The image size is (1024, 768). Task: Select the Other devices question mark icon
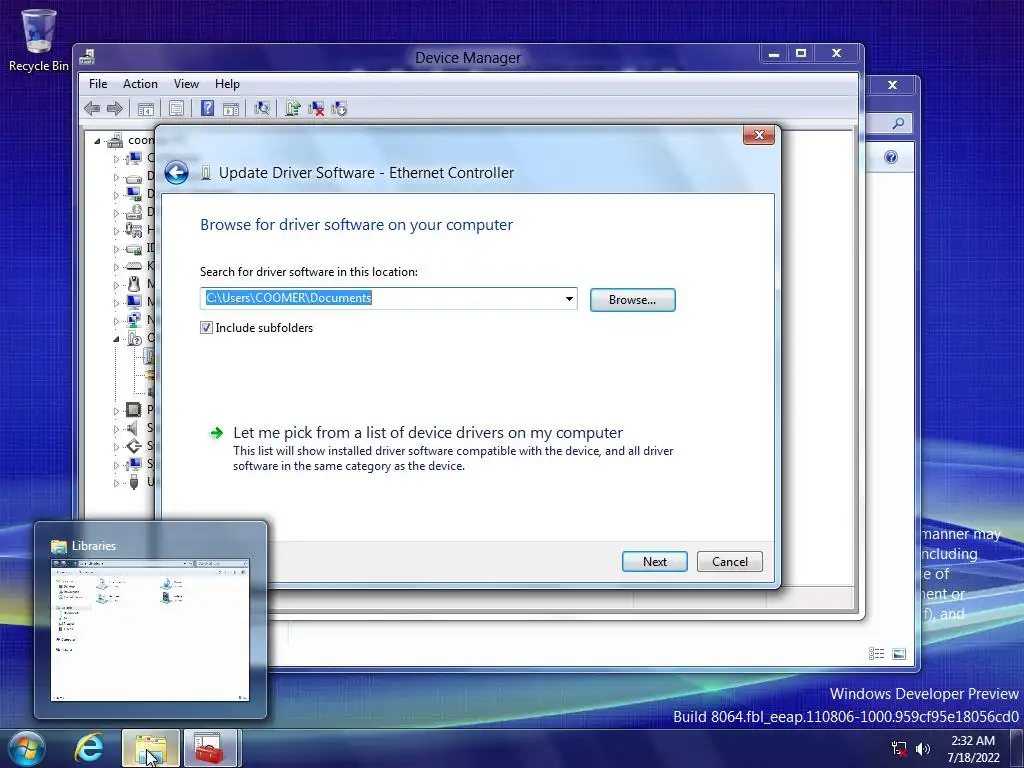point(135,338)
